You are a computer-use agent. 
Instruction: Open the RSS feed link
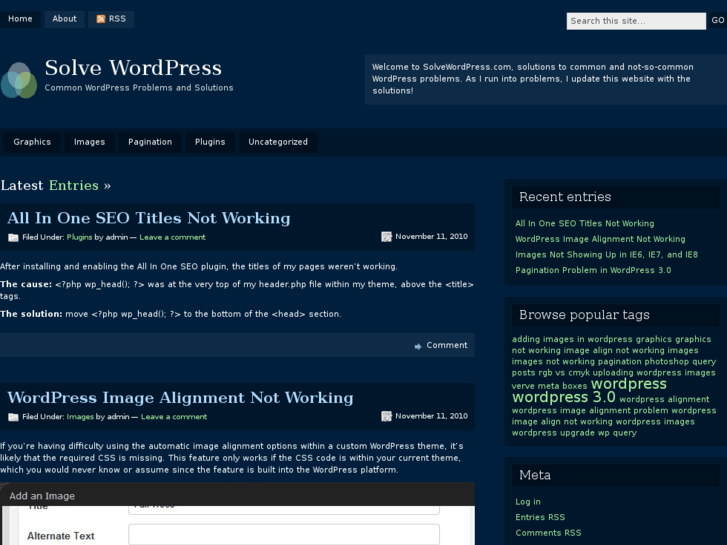coord(111,19)
